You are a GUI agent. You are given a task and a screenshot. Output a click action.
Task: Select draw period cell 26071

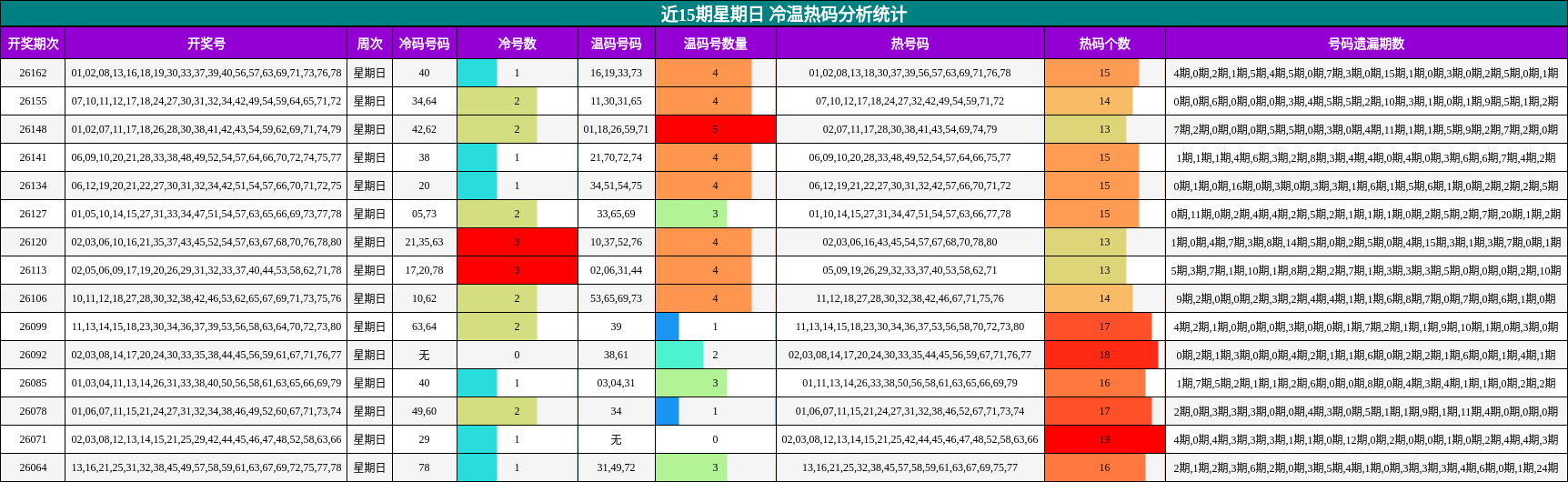pos(33,439)
